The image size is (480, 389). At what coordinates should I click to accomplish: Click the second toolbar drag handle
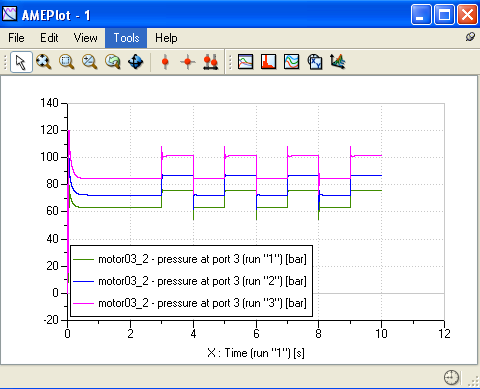[x=230, y=62]
